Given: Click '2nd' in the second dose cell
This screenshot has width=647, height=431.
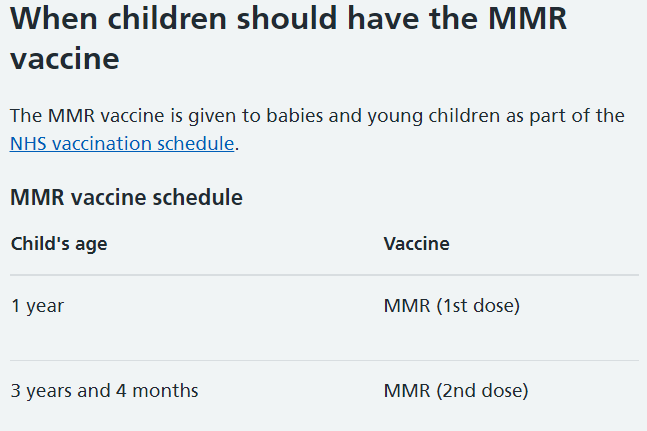Looking at the screenshot, I should pyautogui.click(x=460, y=391).
